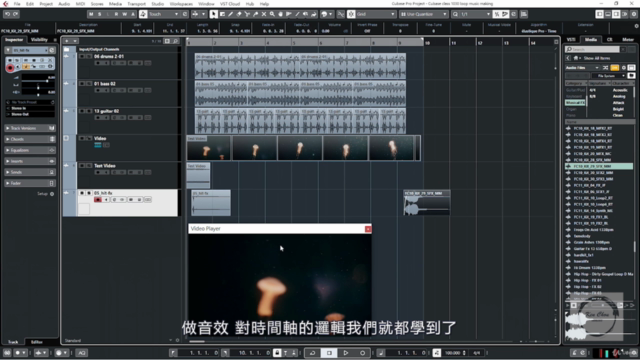This screenshot has width=640, height=360.
Task: Switch to the Meter tab
Action: click(628, 40)
